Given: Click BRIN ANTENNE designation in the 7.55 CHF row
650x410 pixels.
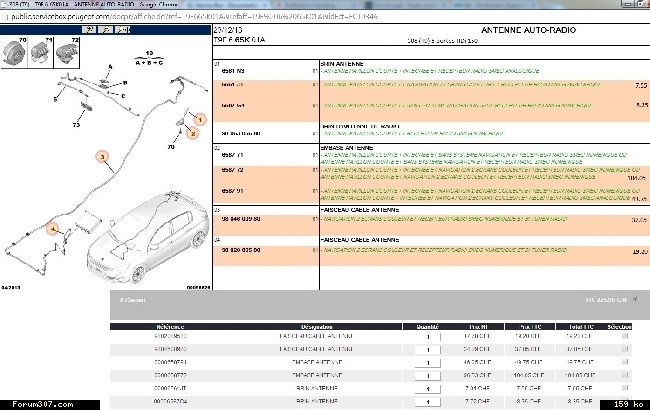Looking at the screenshot, I should 317,388.
